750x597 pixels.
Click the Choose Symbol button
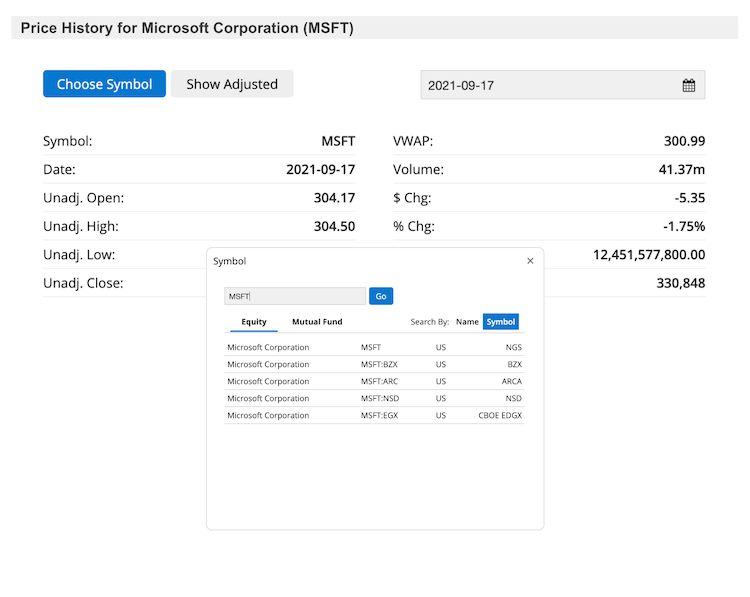[104, 84]
